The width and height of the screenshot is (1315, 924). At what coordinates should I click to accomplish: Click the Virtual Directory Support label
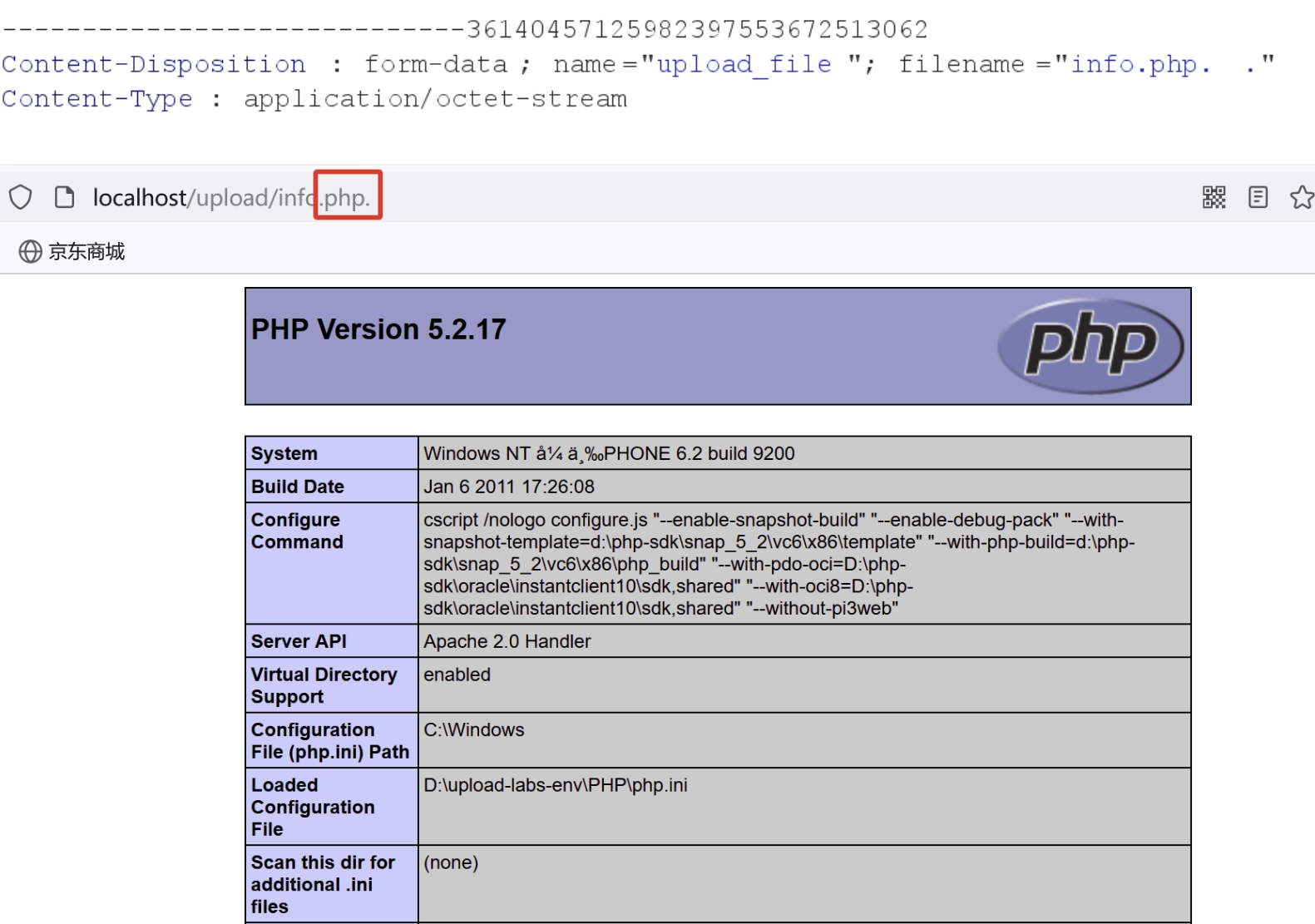tap(324, 685)
